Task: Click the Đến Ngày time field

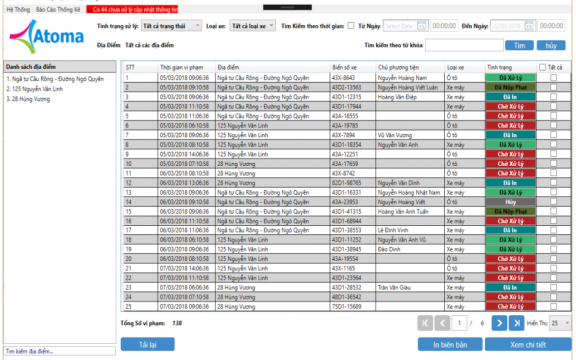Action: point(551,26)
